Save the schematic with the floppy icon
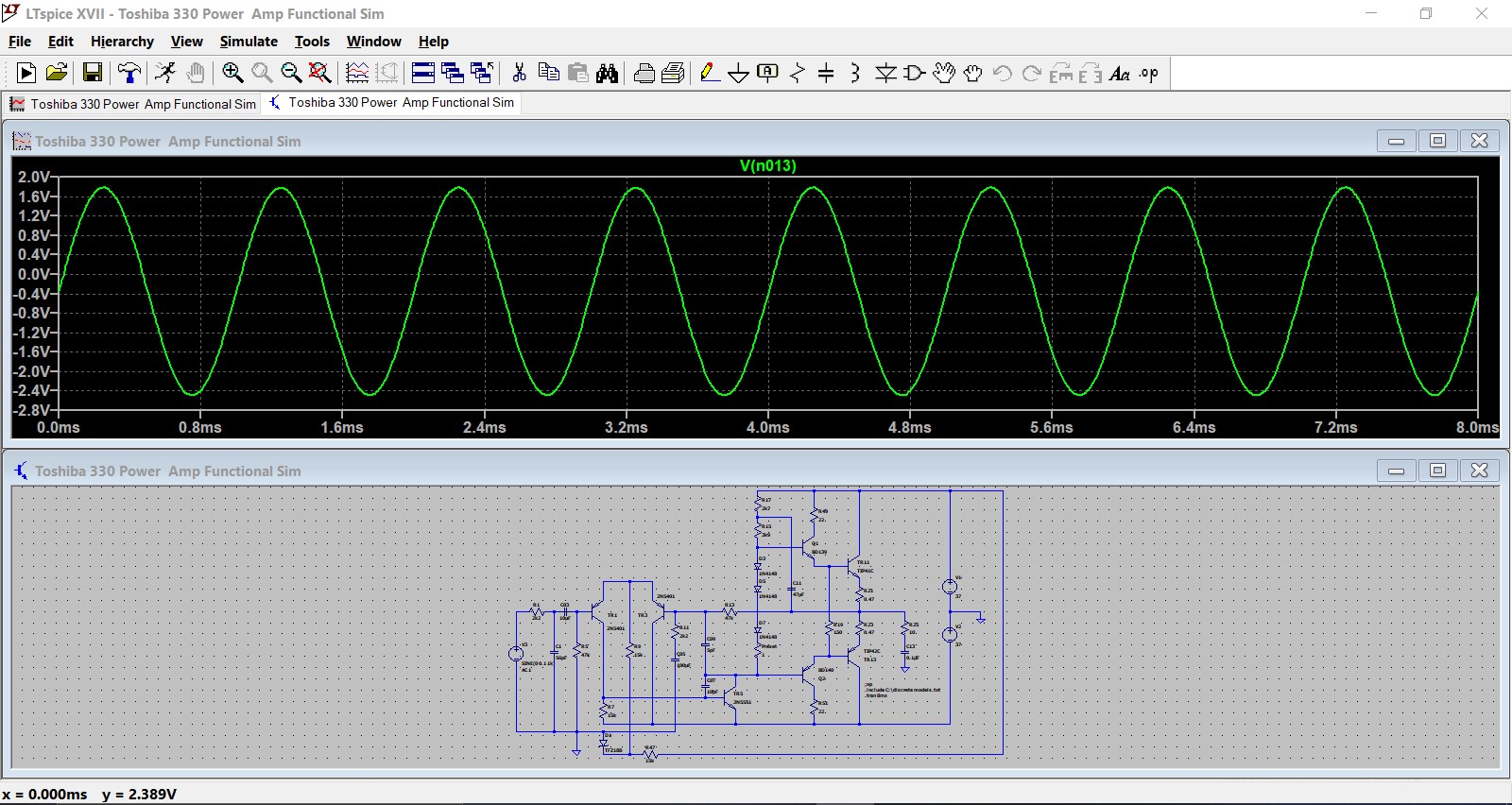Image resolution: width=1512 pixels, height=805 pixels. click(x=93, y=73)
